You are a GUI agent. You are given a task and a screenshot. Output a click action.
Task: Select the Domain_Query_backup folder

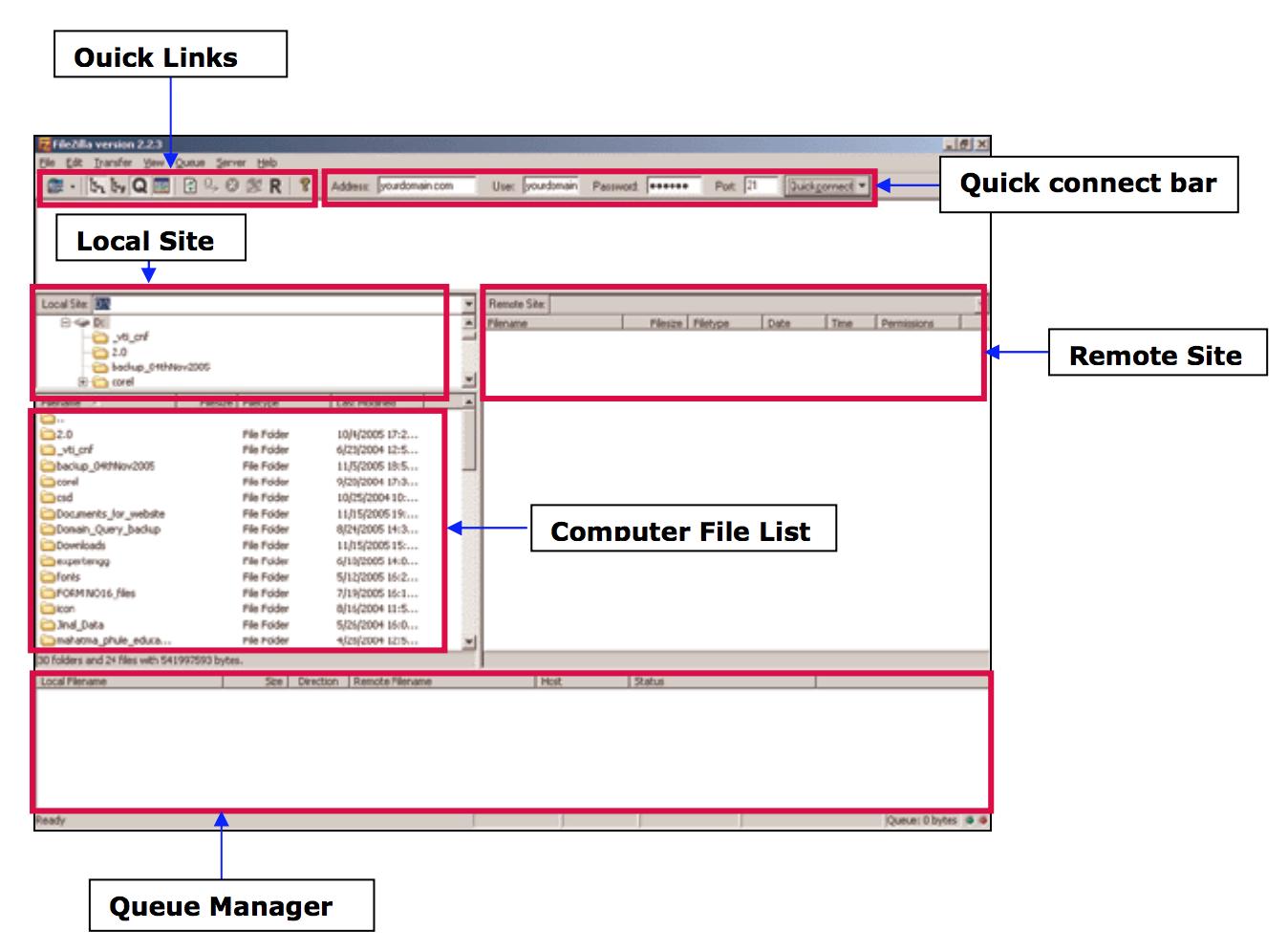(x=100, y=530)
